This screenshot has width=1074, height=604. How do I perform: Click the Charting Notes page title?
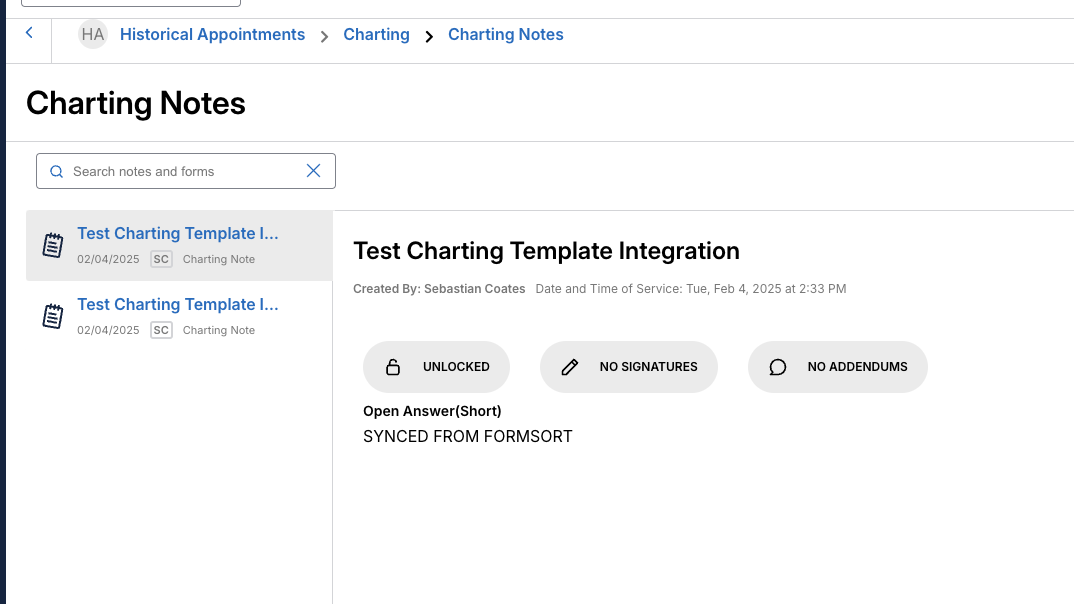[x=136, y=103]
